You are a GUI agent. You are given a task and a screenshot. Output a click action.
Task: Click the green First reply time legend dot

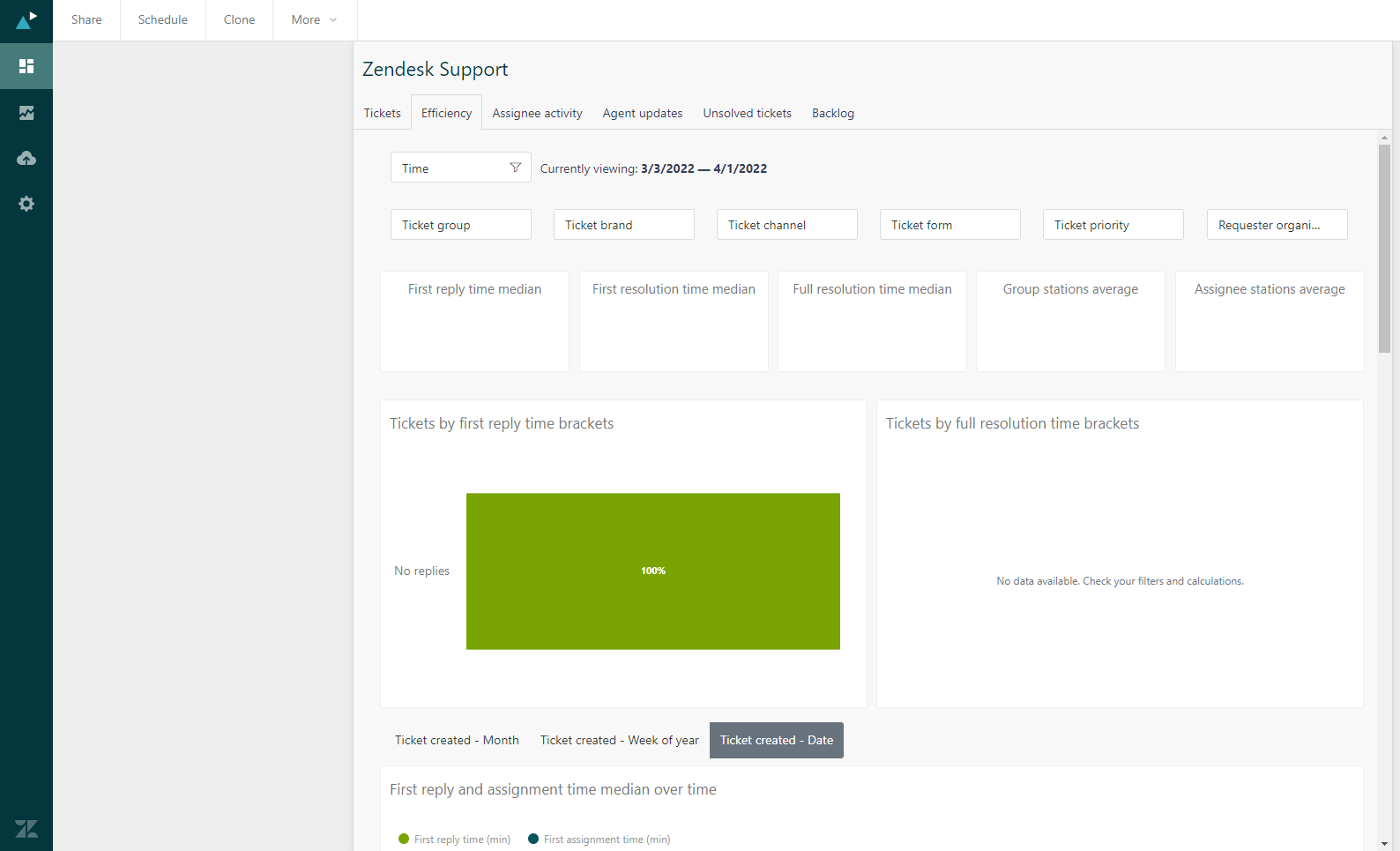404,839
